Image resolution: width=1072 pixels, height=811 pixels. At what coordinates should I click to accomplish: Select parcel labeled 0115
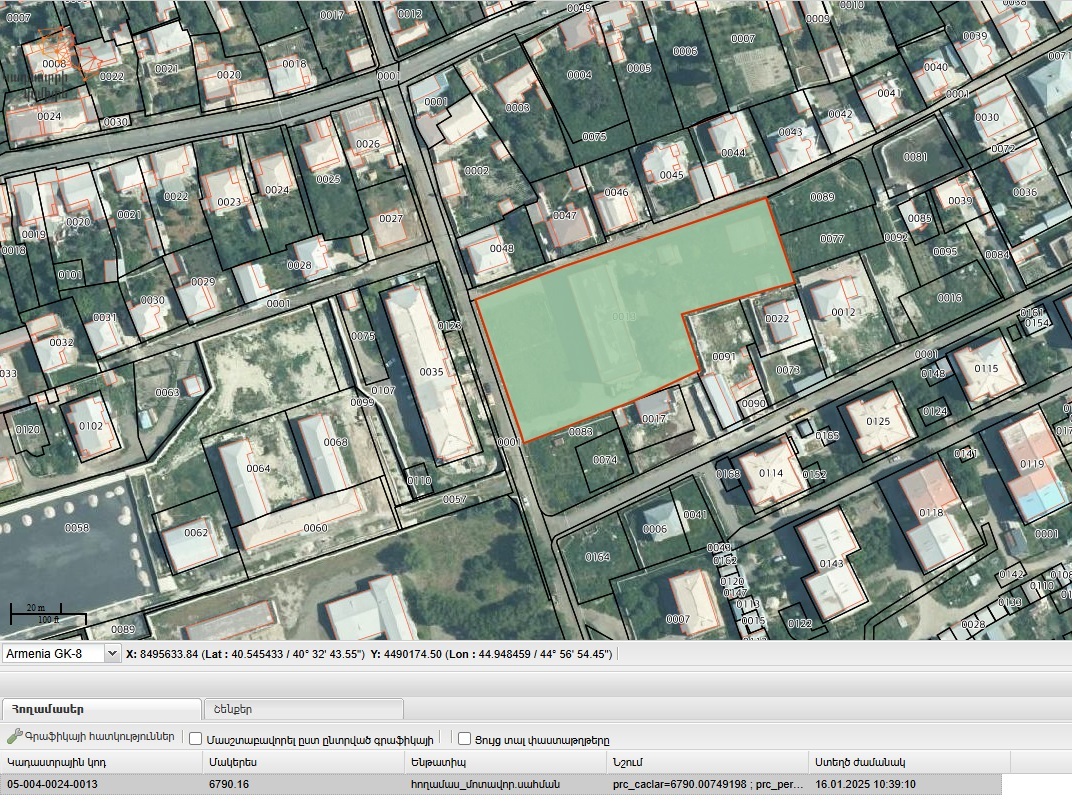point(986,369)
